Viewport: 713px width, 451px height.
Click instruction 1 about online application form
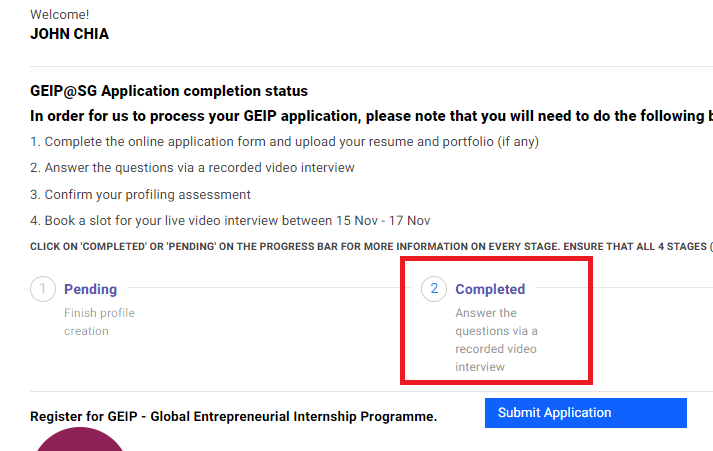pyautogui.click(x=284, y=142)
